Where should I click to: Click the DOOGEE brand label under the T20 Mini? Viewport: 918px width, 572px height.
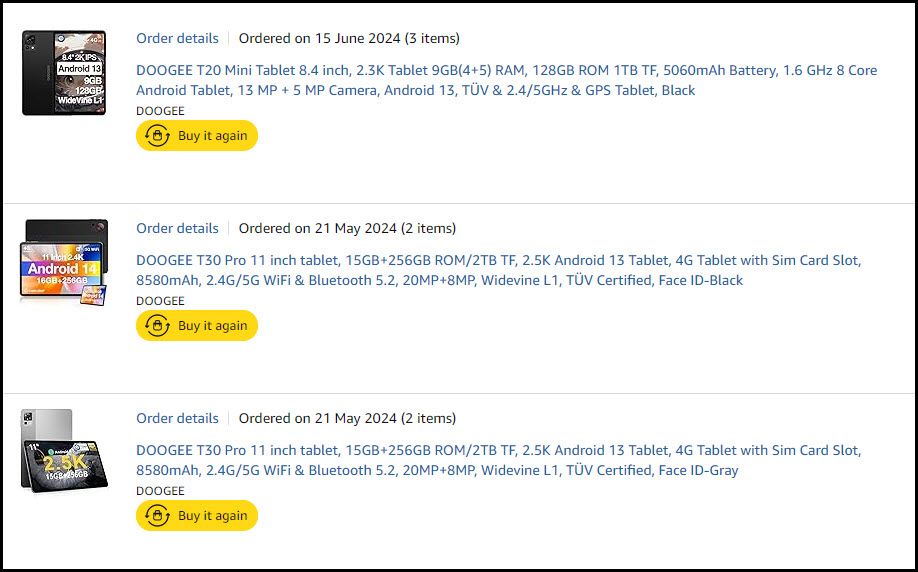[160, 111]
